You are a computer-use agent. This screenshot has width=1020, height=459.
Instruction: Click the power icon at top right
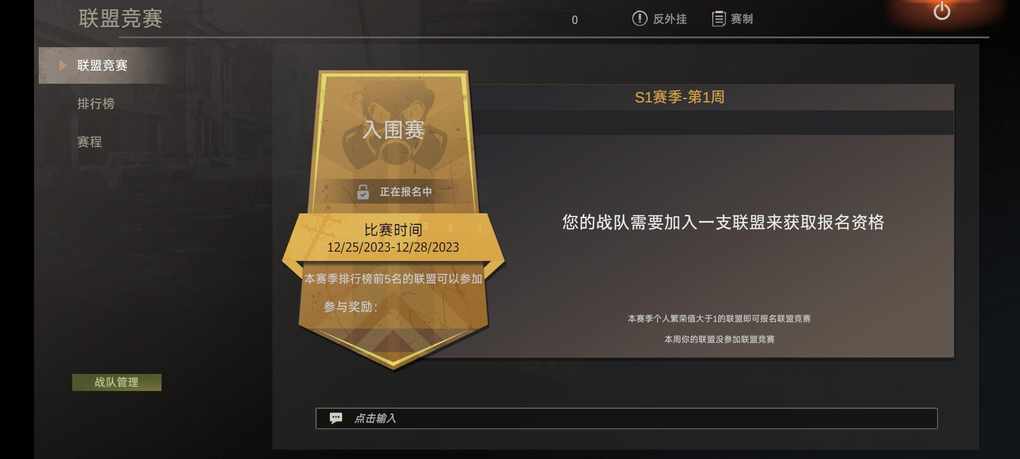coord(941,11)
